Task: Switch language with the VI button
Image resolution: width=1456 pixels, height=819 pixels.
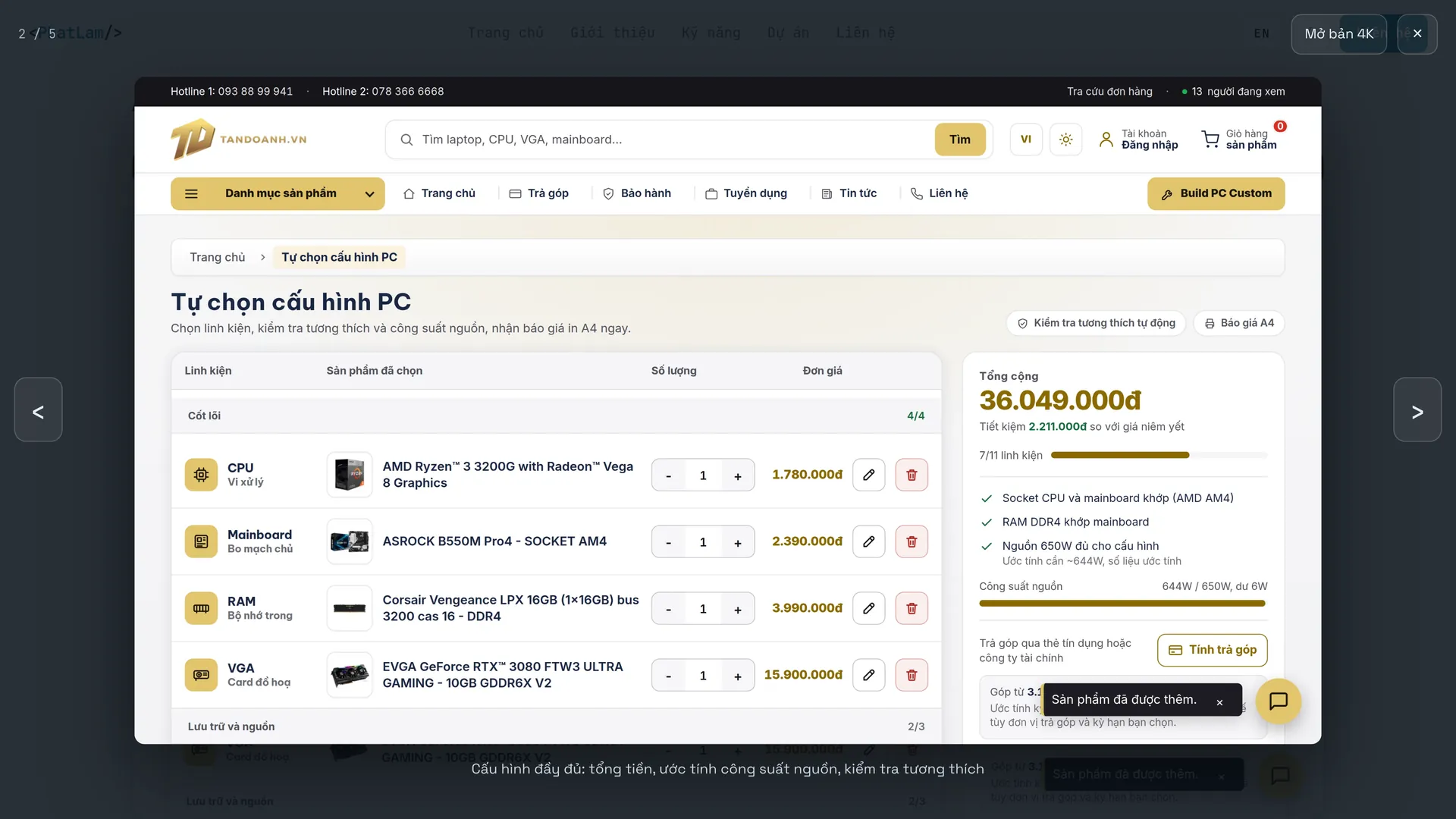Action: point(1026,140)
